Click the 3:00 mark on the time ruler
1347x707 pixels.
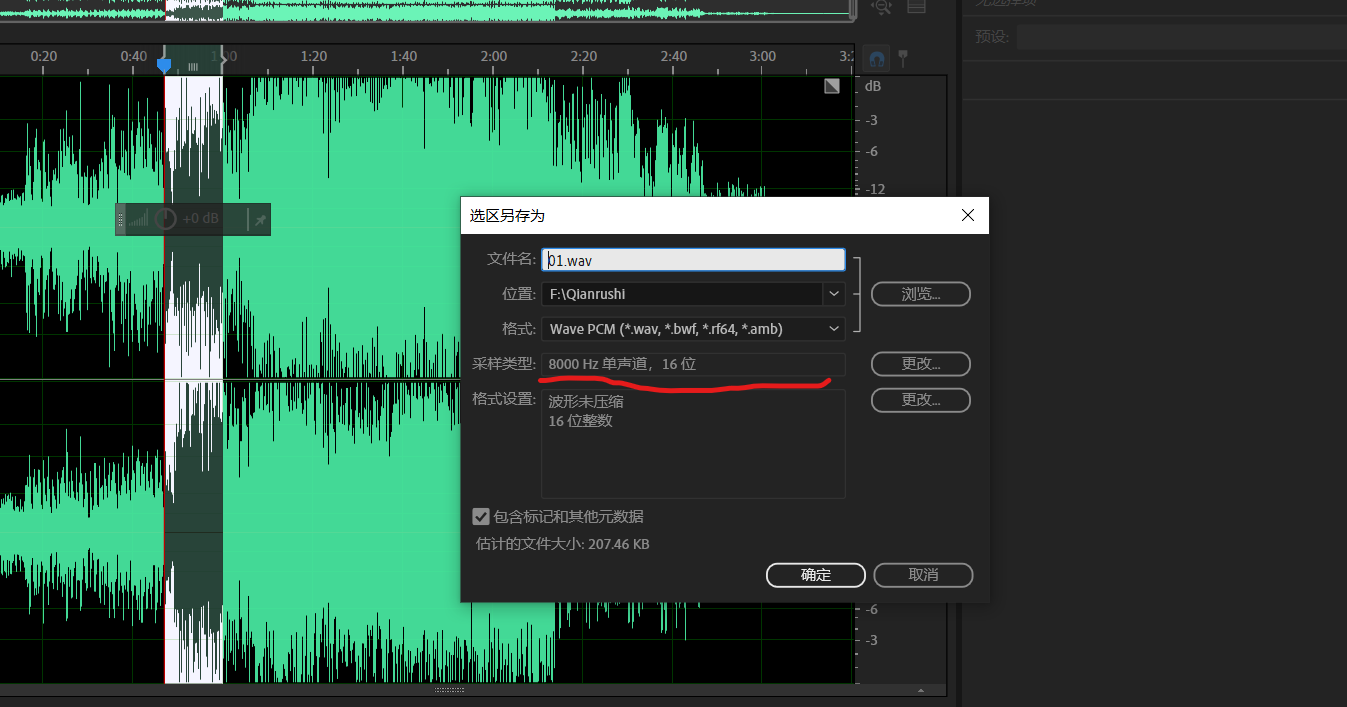click(x=763, y=56)
